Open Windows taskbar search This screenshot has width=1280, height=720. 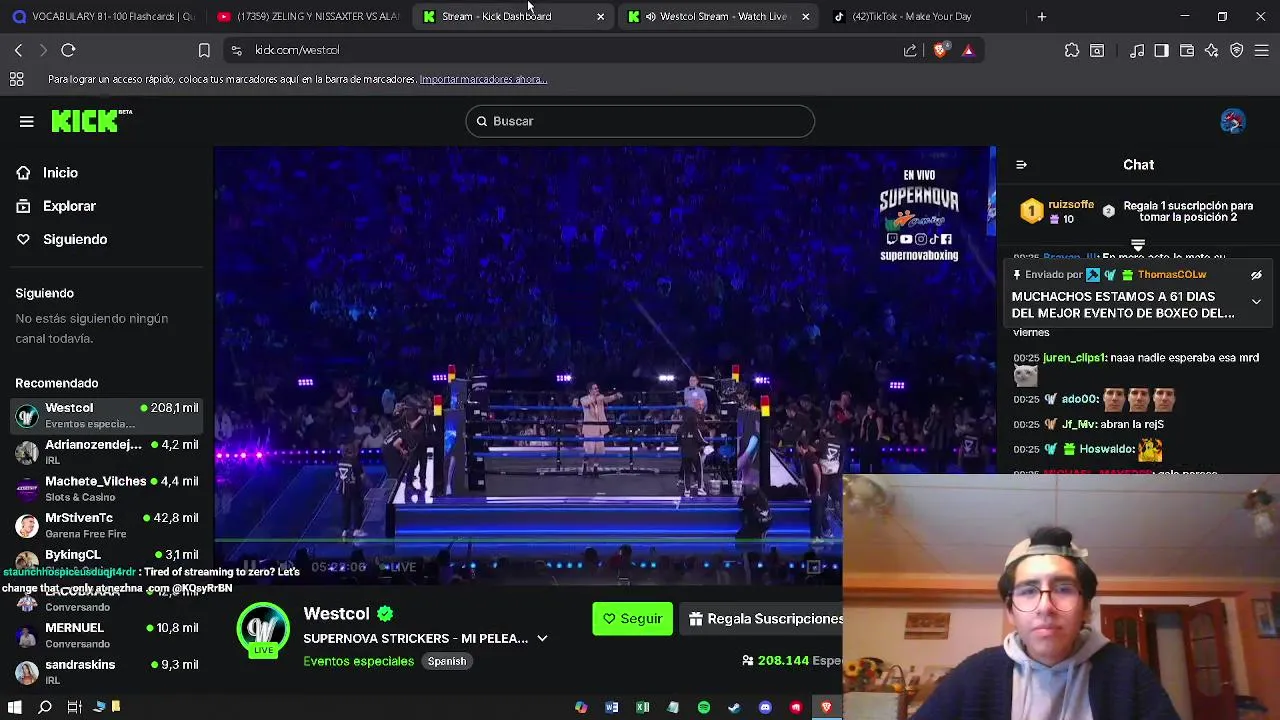click(45, 707)
